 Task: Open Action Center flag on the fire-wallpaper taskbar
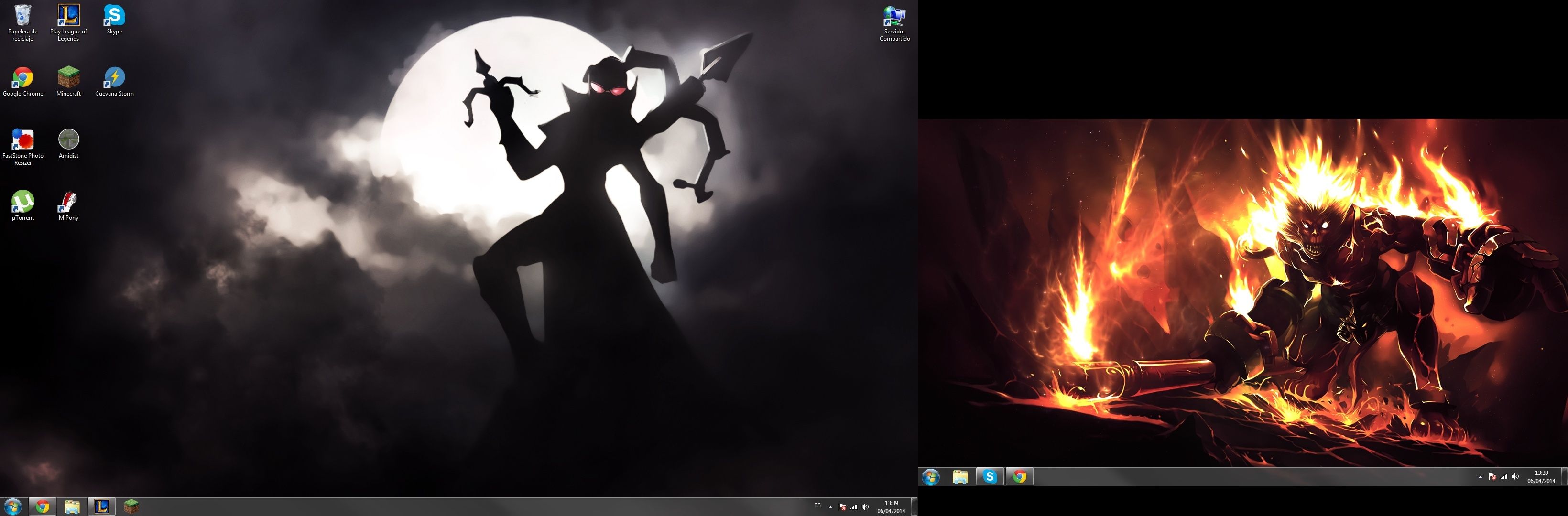click(1492, 477)
